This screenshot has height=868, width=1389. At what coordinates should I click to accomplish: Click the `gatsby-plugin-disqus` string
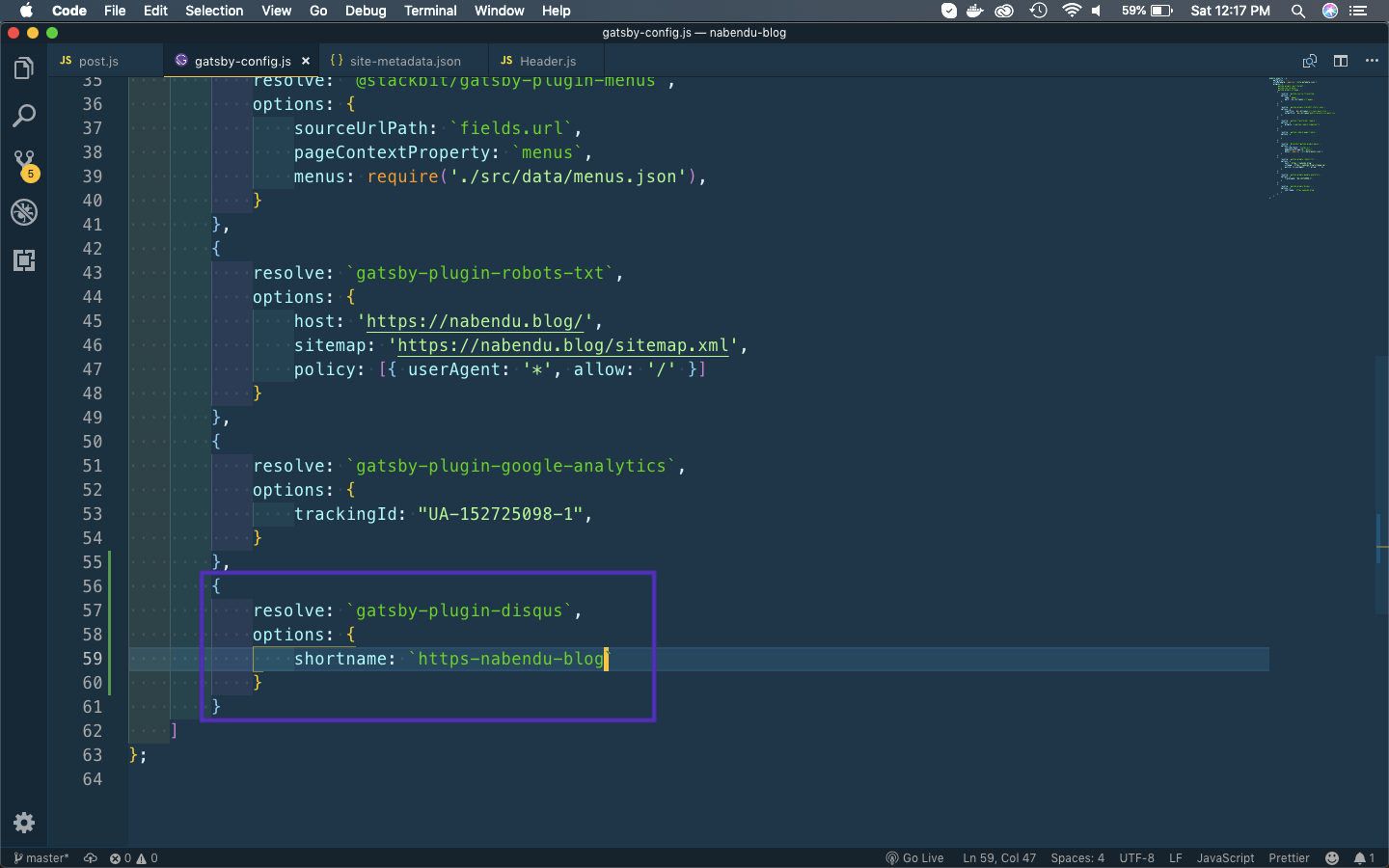click(x=459, y=610)
